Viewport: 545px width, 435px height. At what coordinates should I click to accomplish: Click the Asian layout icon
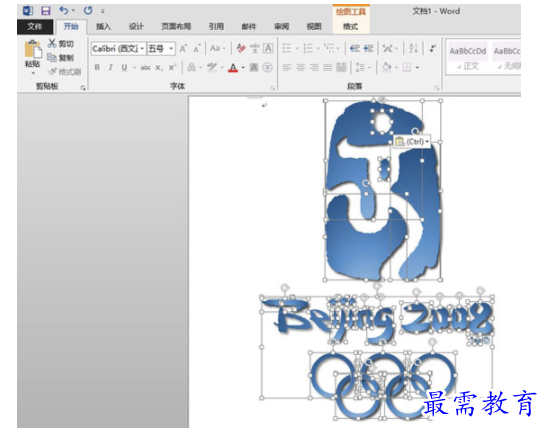click(387, 48)
